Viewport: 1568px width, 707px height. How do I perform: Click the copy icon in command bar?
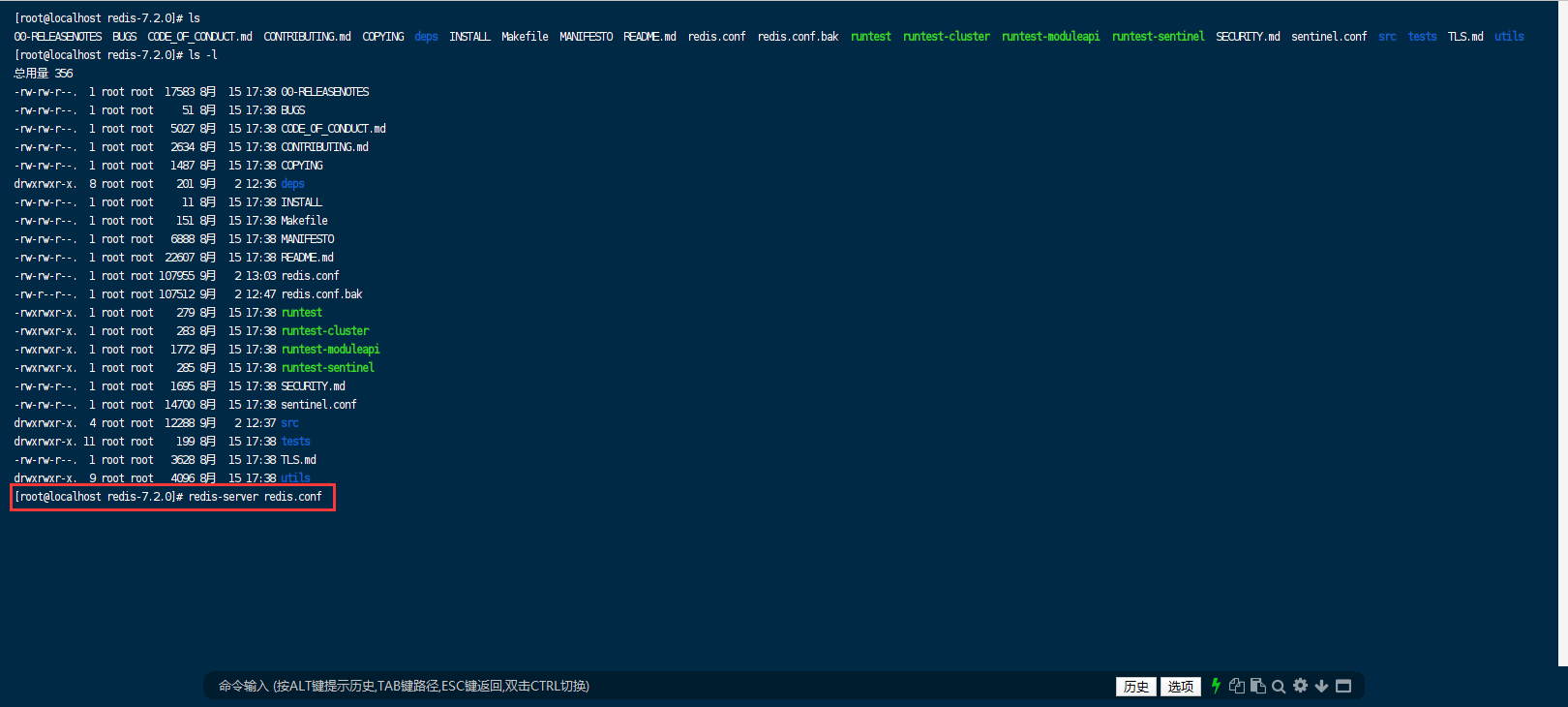click(x=1237, y=686)
